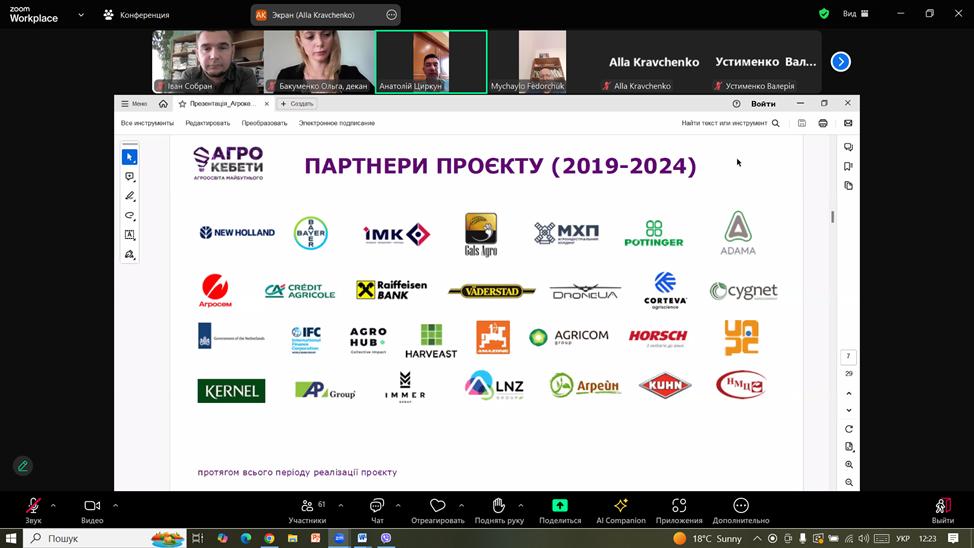Open Редактировать in Acrobat
The height and width of the screenshot is (548, 974).
pos(207,123)
